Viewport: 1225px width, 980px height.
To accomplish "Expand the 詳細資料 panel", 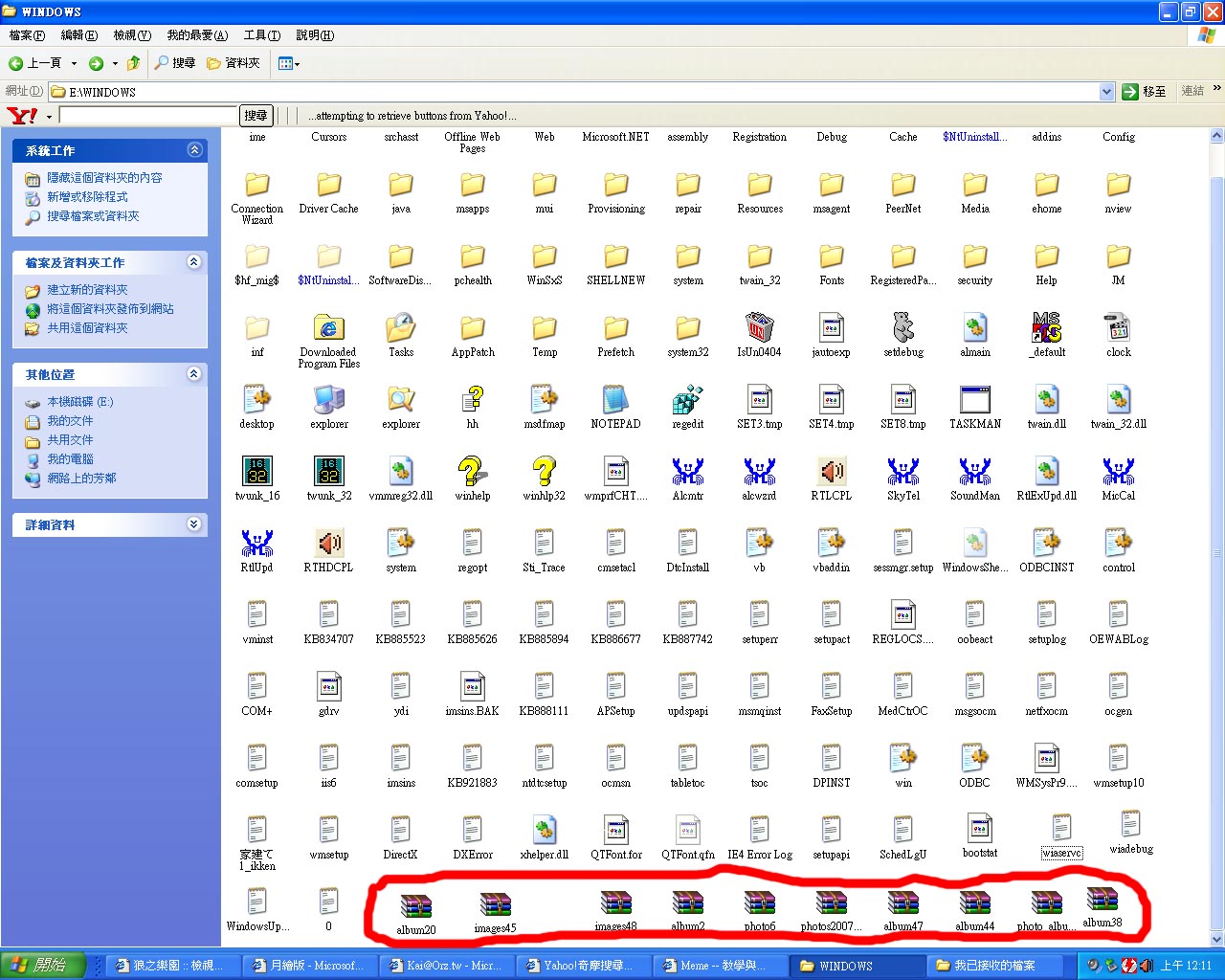I will tap(194, 524).
